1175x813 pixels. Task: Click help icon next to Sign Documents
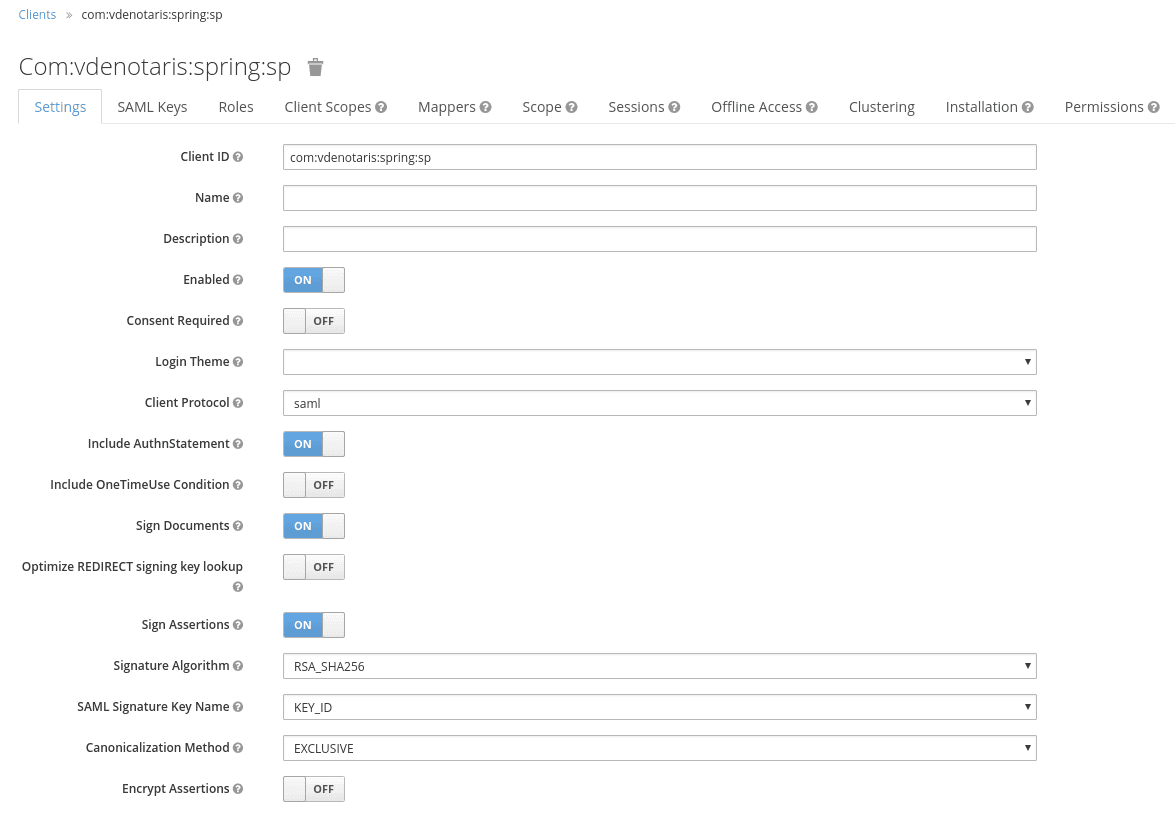tap(238, 526)
